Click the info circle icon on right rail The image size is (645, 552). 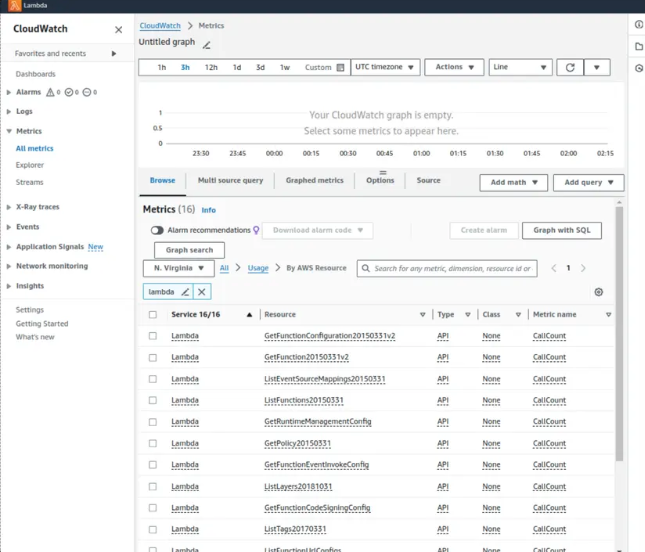(x=639, y=25)
